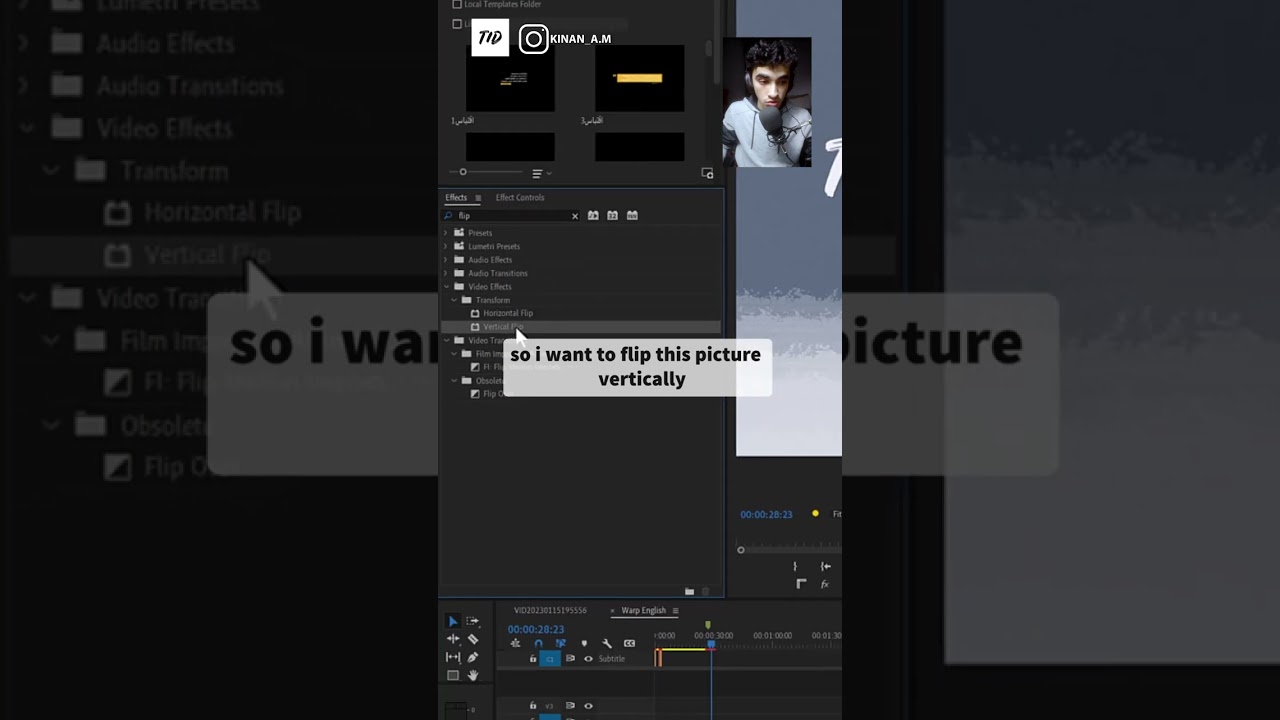The image size is (1280, 720).
Task: Select the Pen tool
Action: point(473,657)
